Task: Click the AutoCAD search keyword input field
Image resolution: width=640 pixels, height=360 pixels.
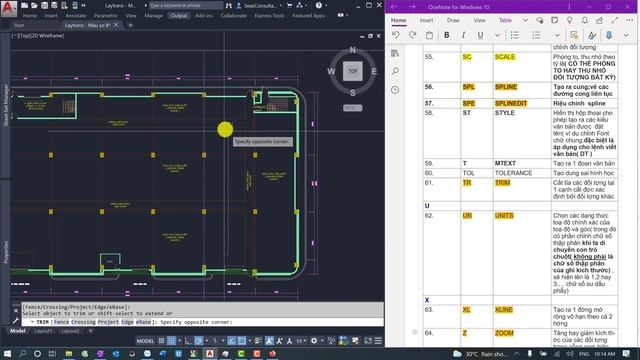Action: pyautogui.click(x=186, y=5)
